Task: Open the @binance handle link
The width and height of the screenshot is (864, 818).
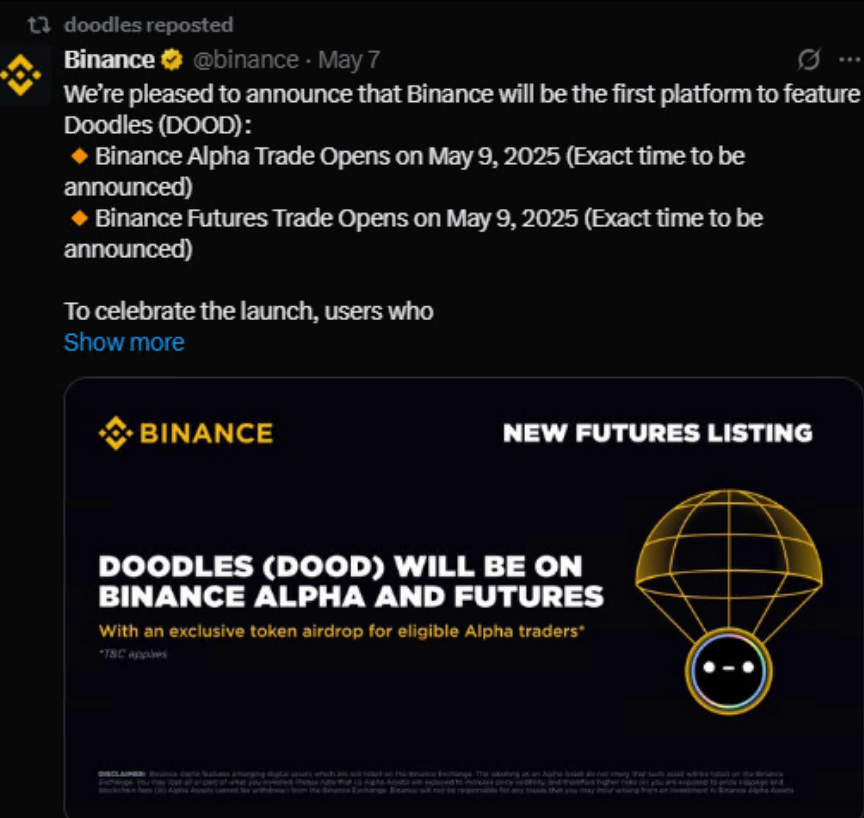Action: [x=245, y=60]
